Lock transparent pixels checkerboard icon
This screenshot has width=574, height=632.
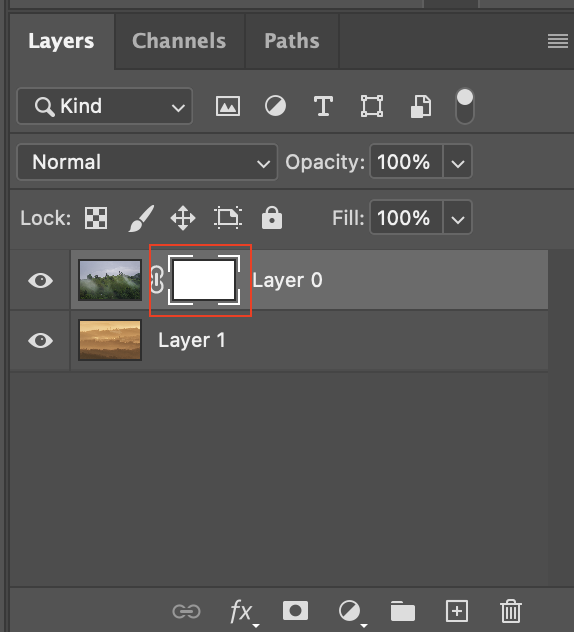96,218
